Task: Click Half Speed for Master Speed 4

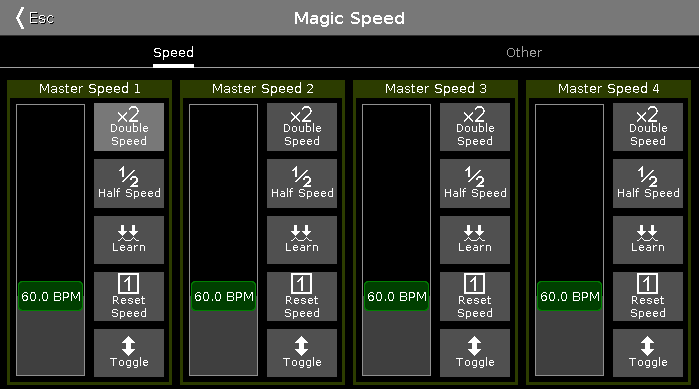Action: (x=648, y=184)
